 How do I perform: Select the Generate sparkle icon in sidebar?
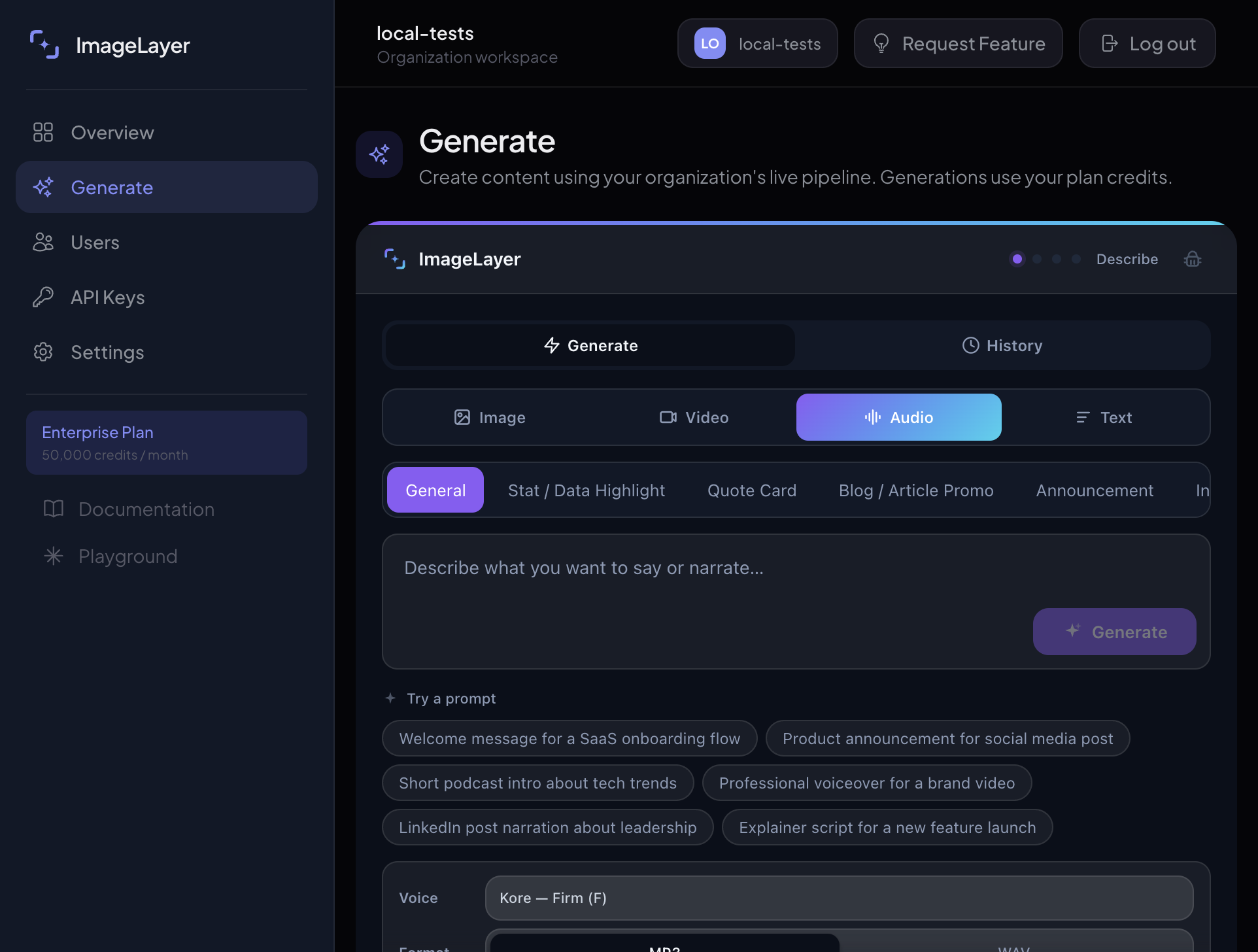click(43, 187)
